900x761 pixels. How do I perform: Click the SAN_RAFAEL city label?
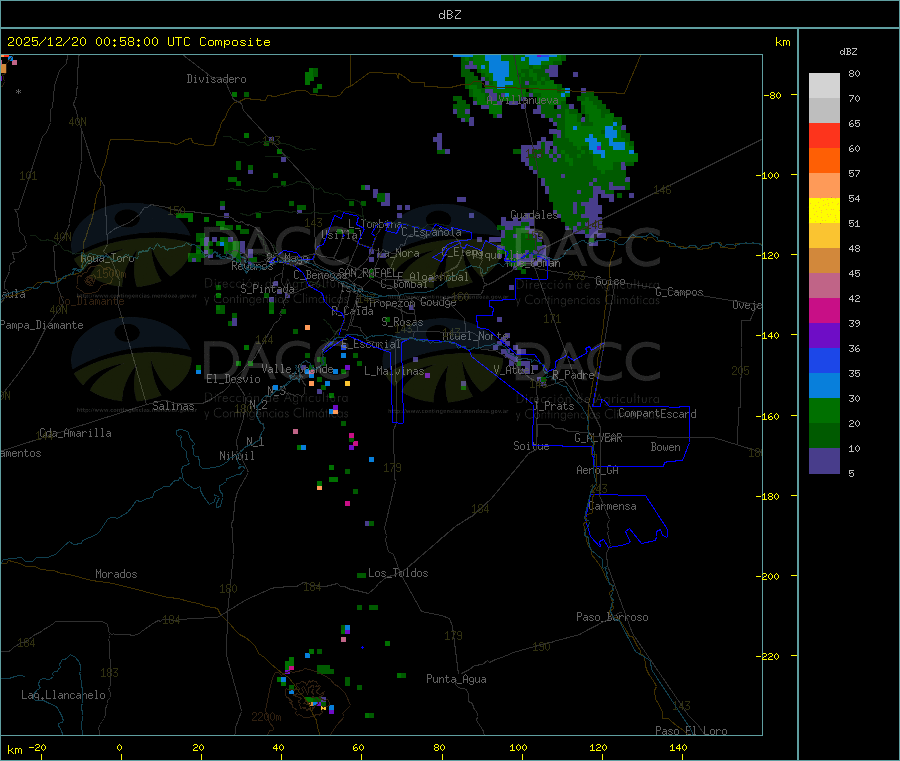367,272
